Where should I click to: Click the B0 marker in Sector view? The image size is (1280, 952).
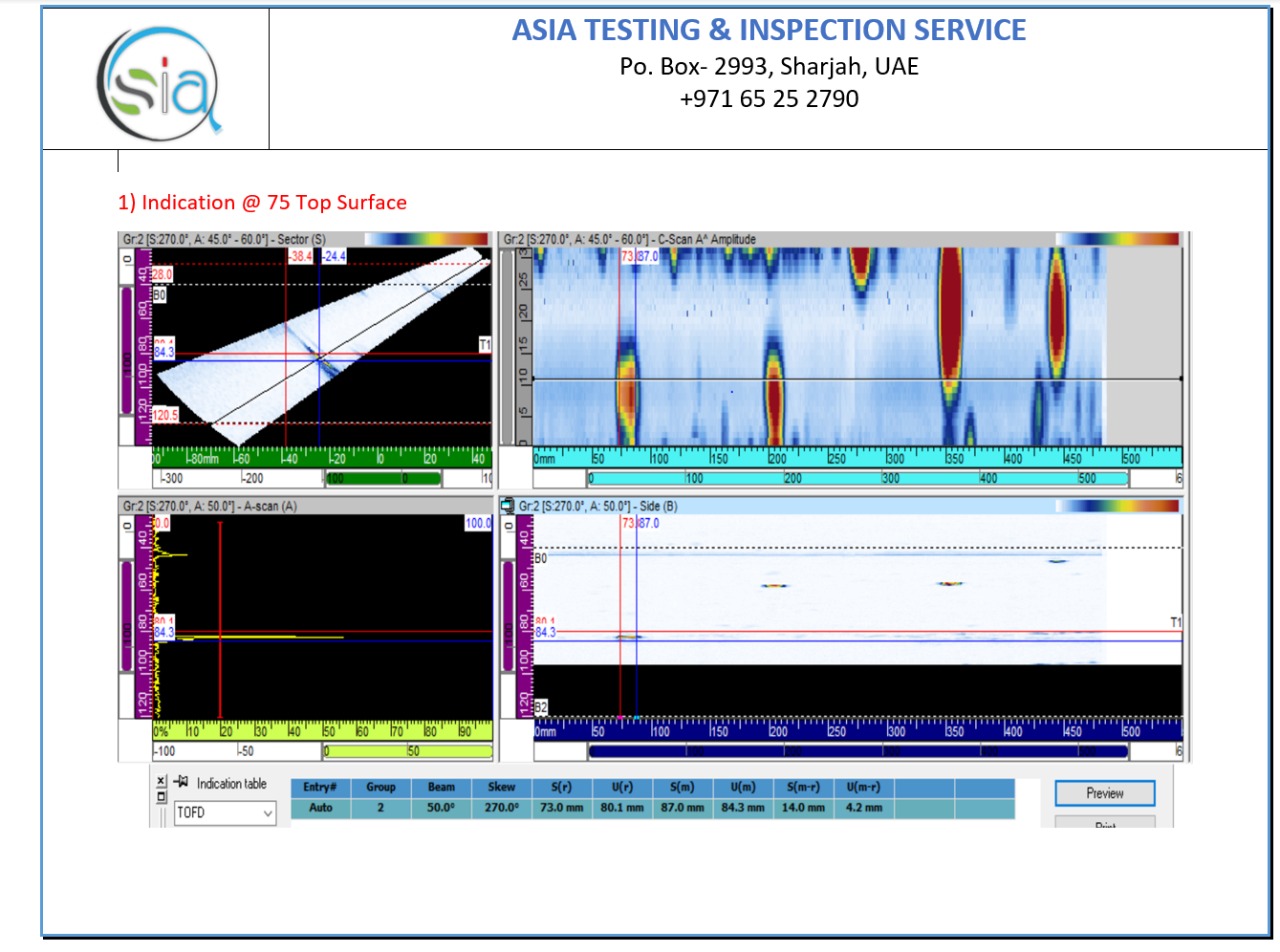(158, 297)
